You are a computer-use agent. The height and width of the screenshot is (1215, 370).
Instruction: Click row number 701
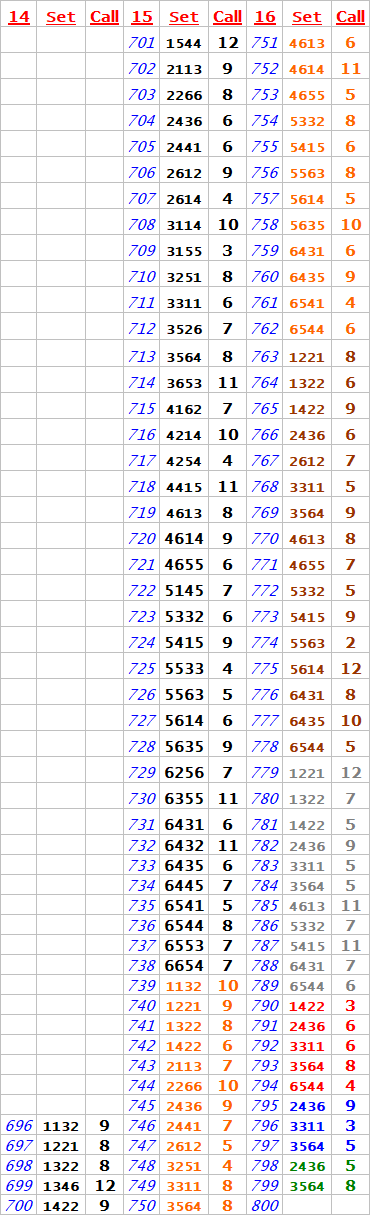click(142, 43)
